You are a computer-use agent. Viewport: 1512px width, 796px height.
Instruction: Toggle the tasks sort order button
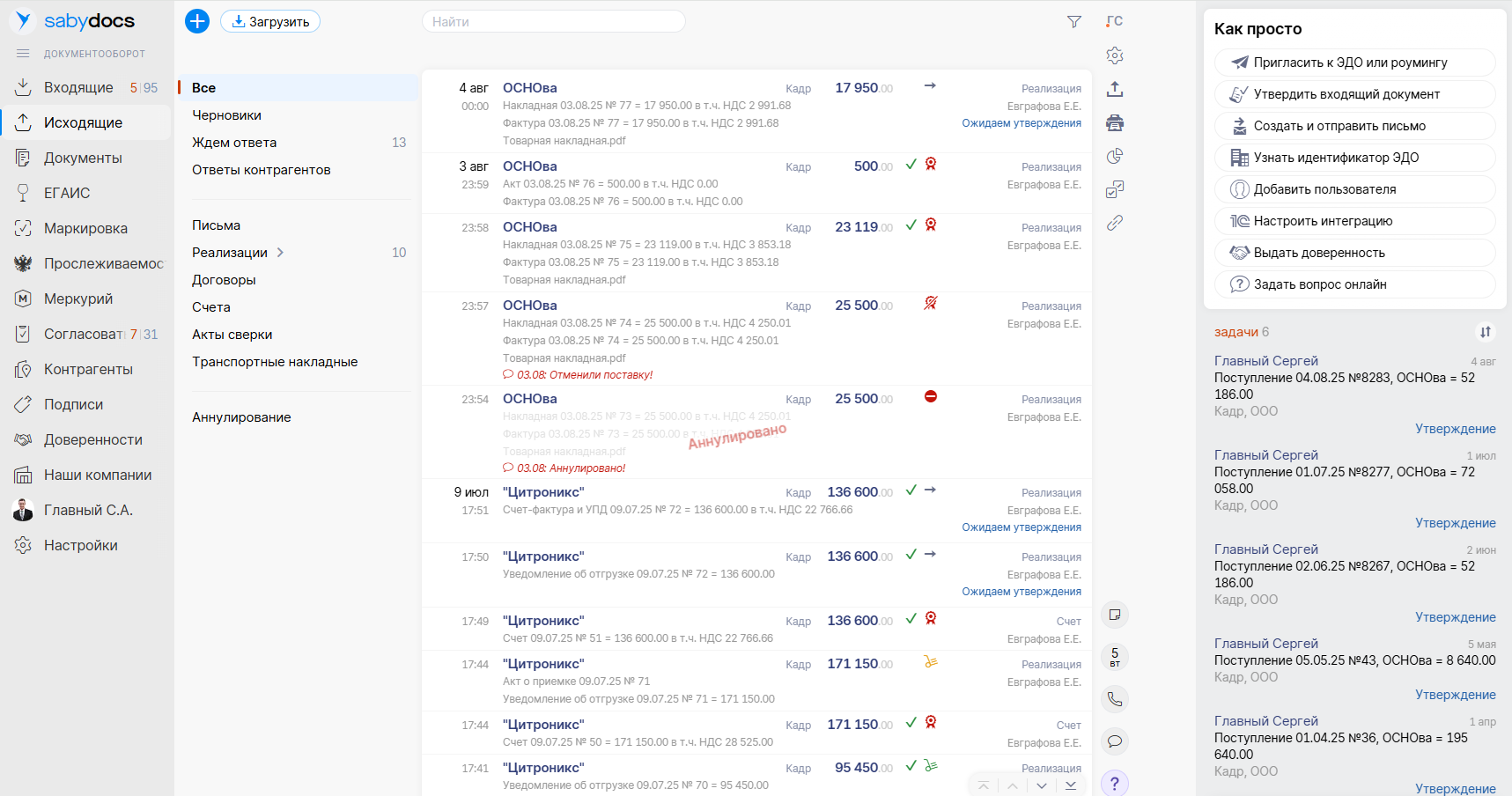coord(1486,332)
